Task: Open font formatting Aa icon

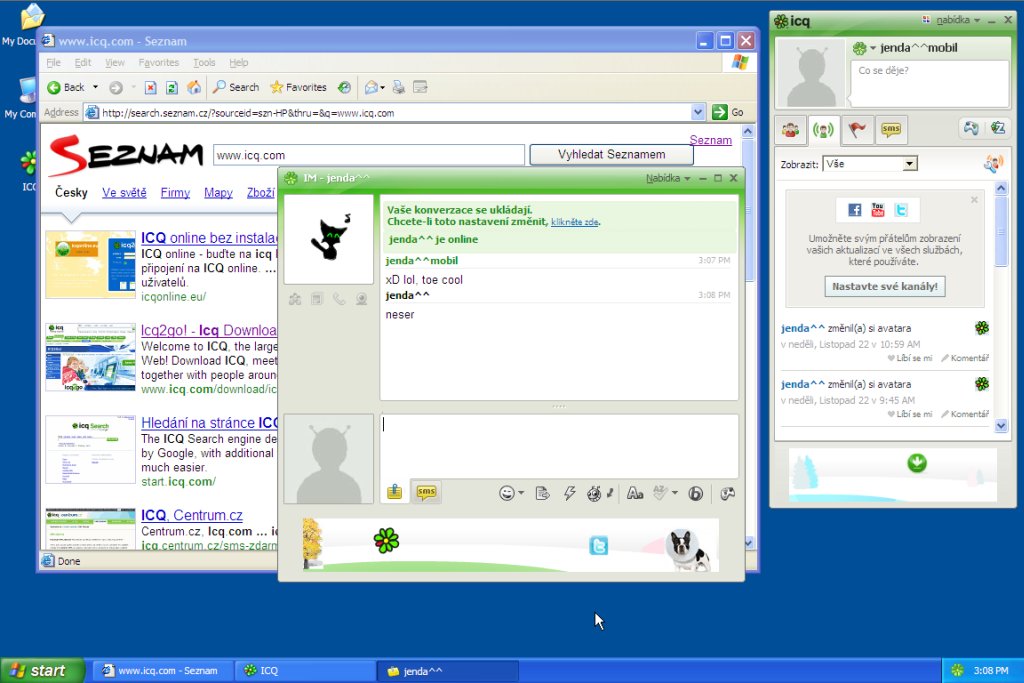Action: pyautogui.click(x=635, y=493)
